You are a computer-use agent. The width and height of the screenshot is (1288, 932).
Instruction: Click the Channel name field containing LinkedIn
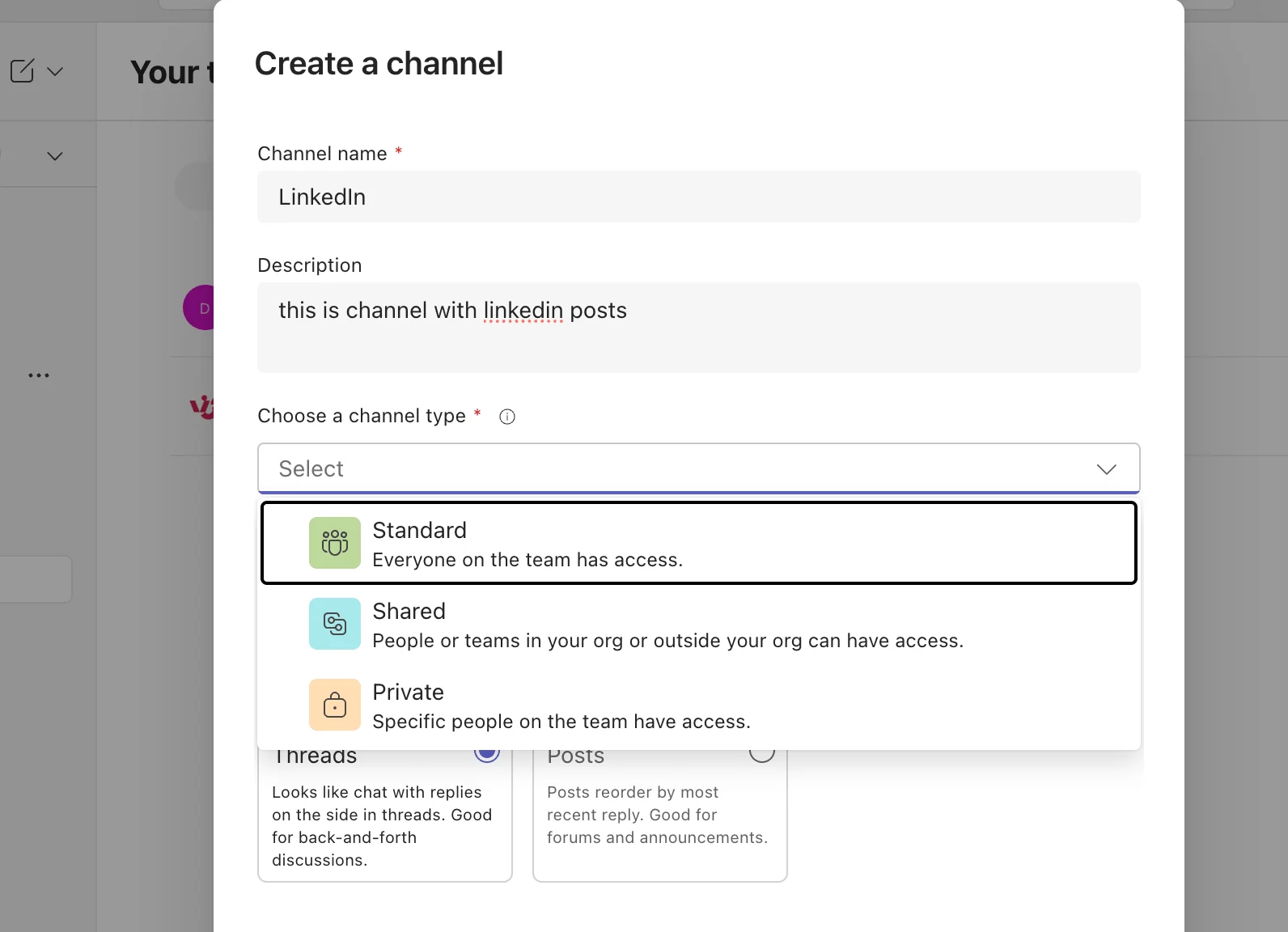699,197
